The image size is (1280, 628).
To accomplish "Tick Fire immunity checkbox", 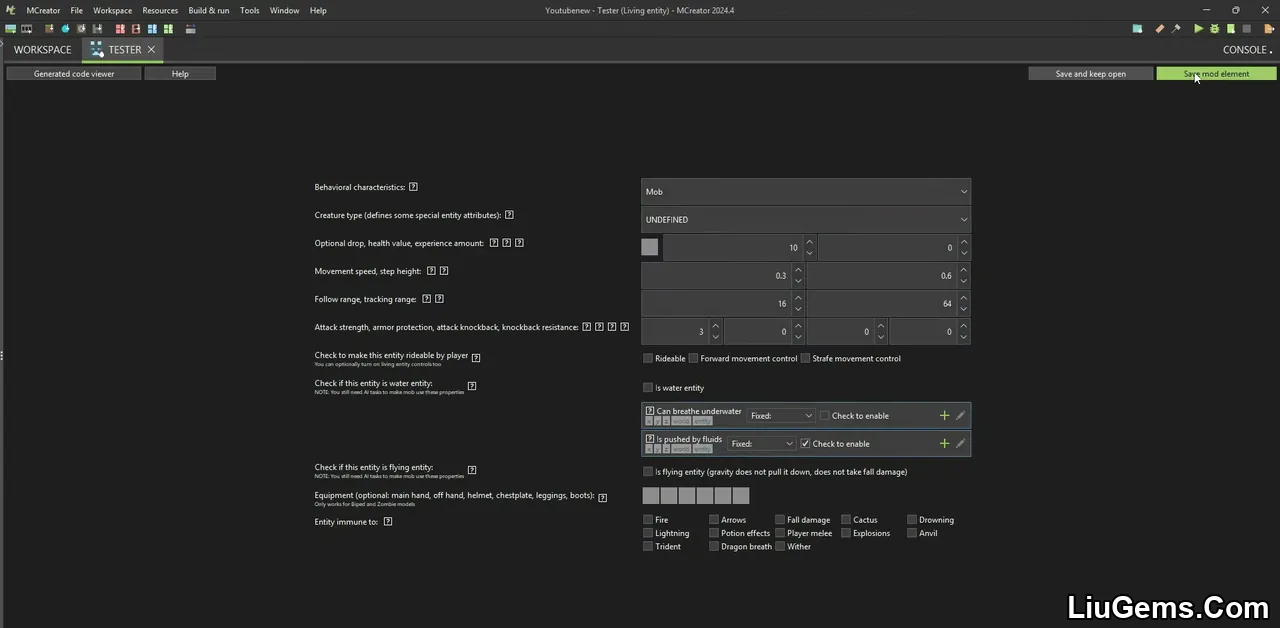I will (648, 520).
